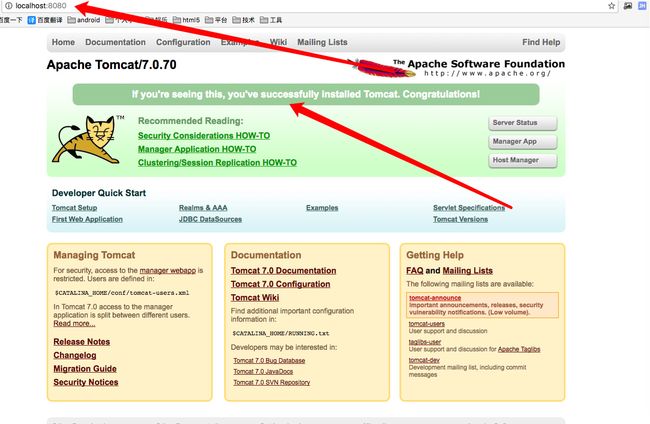
Task: Open the Tomcat Wiki link
Action: coord(255,298)
